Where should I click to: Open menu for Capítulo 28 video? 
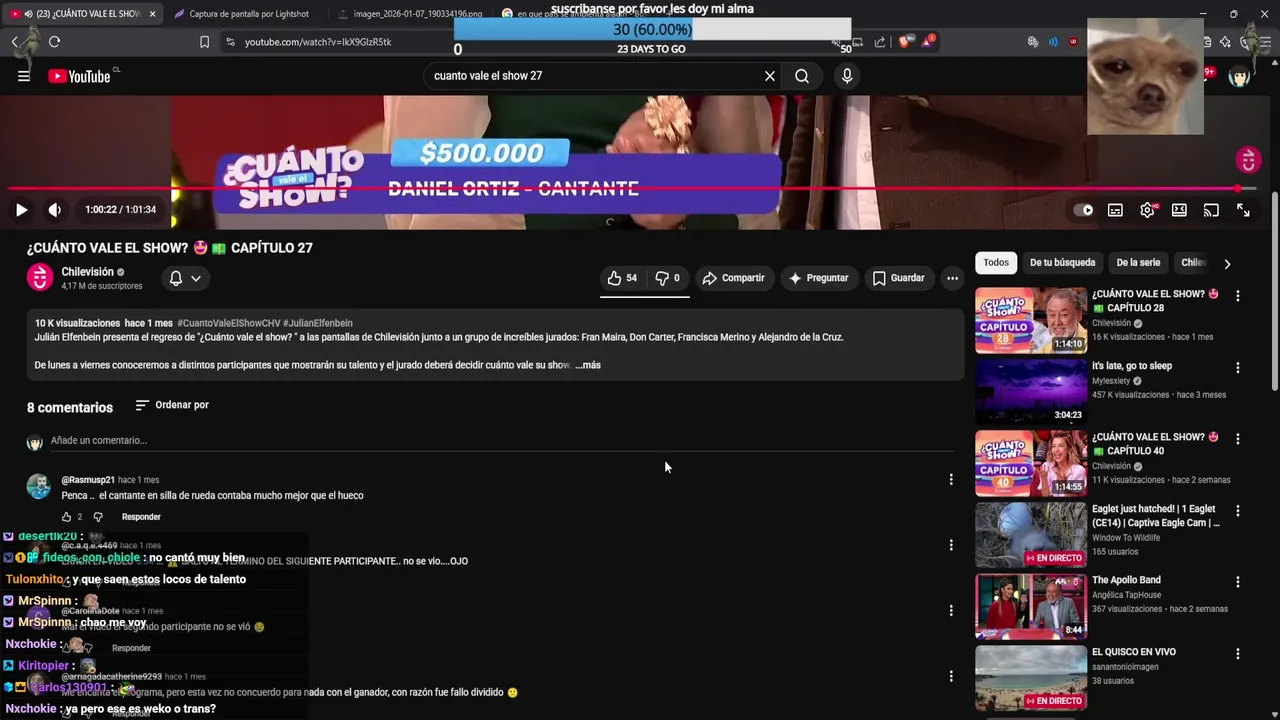tap(1238, 296)
